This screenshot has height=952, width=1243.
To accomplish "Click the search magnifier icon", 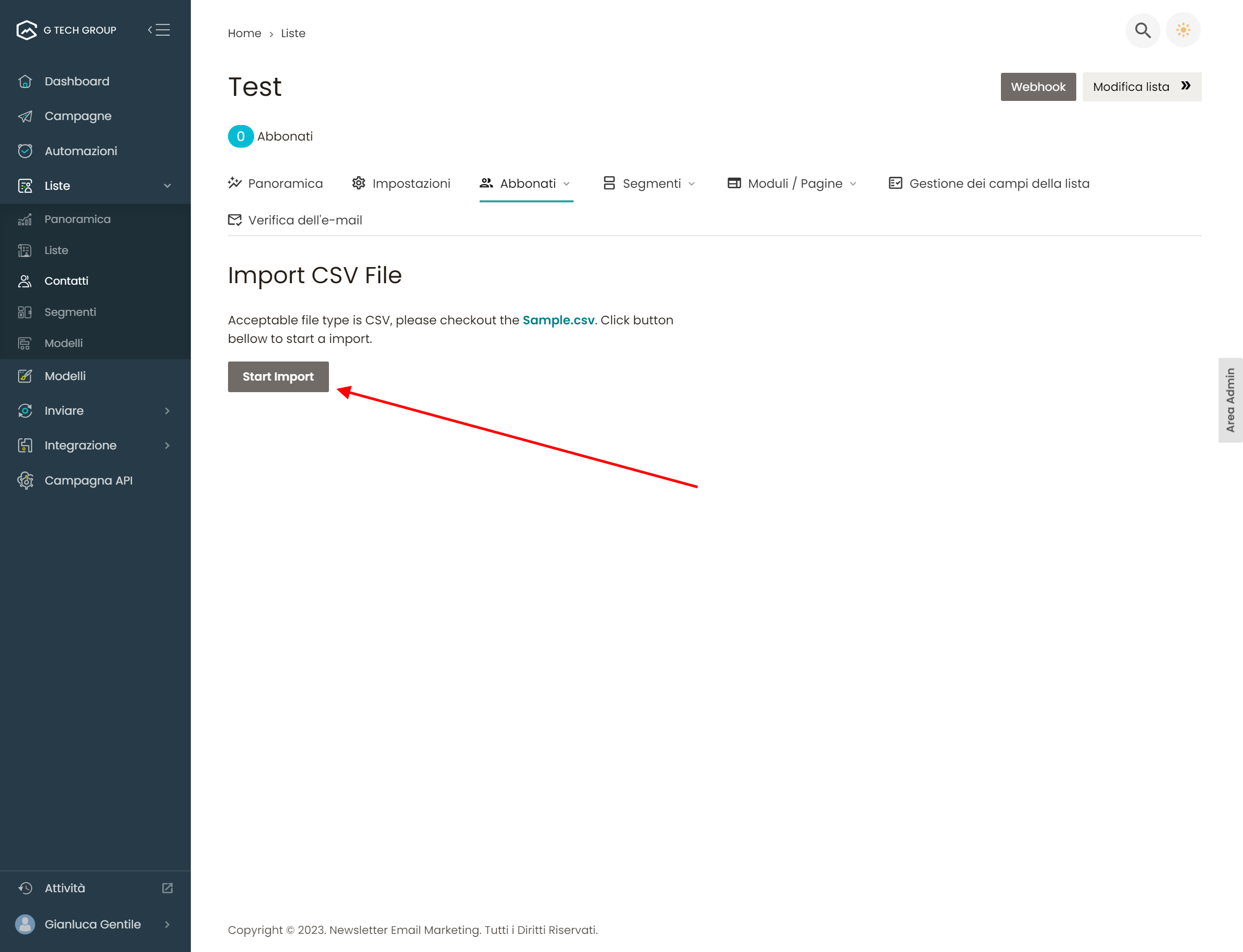I will [1142, 30].
